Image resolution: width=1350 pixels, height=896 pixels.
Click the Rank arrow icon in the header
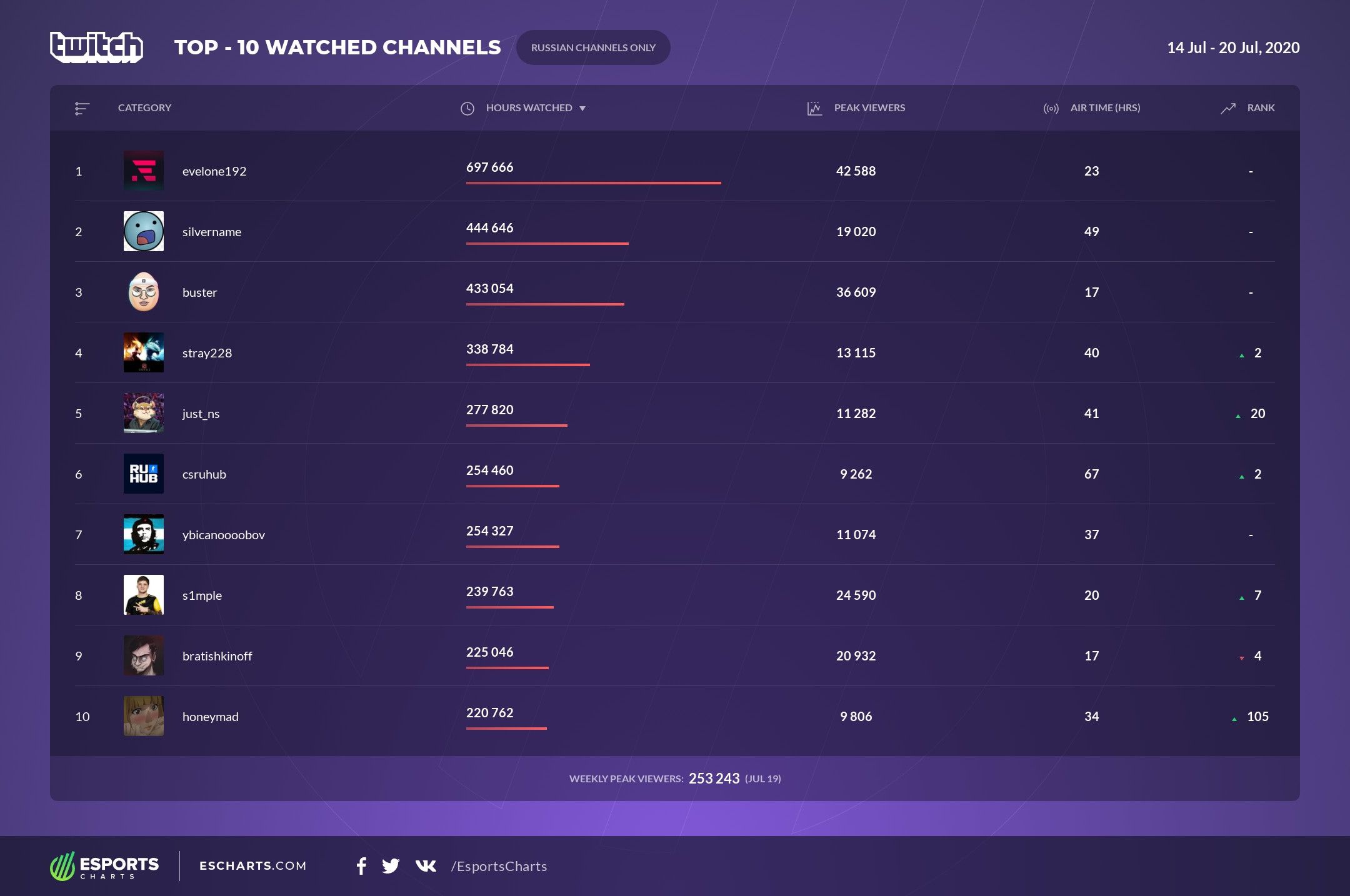pos(1227,107)
